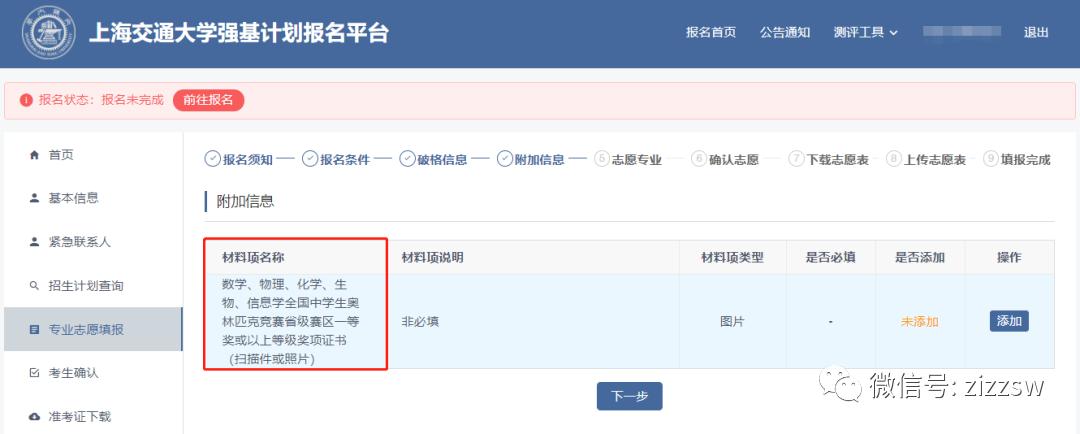The image size is (1080, 434).
Task: Click the 下一步 button
Action: [630, 396]
